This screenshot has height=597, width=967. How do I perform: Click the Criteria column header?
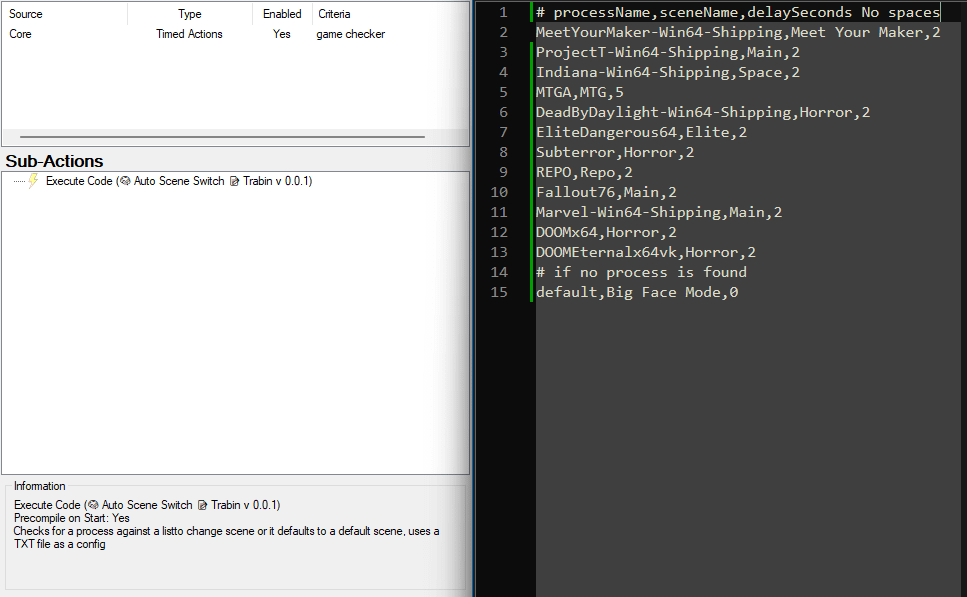(334, 14)
